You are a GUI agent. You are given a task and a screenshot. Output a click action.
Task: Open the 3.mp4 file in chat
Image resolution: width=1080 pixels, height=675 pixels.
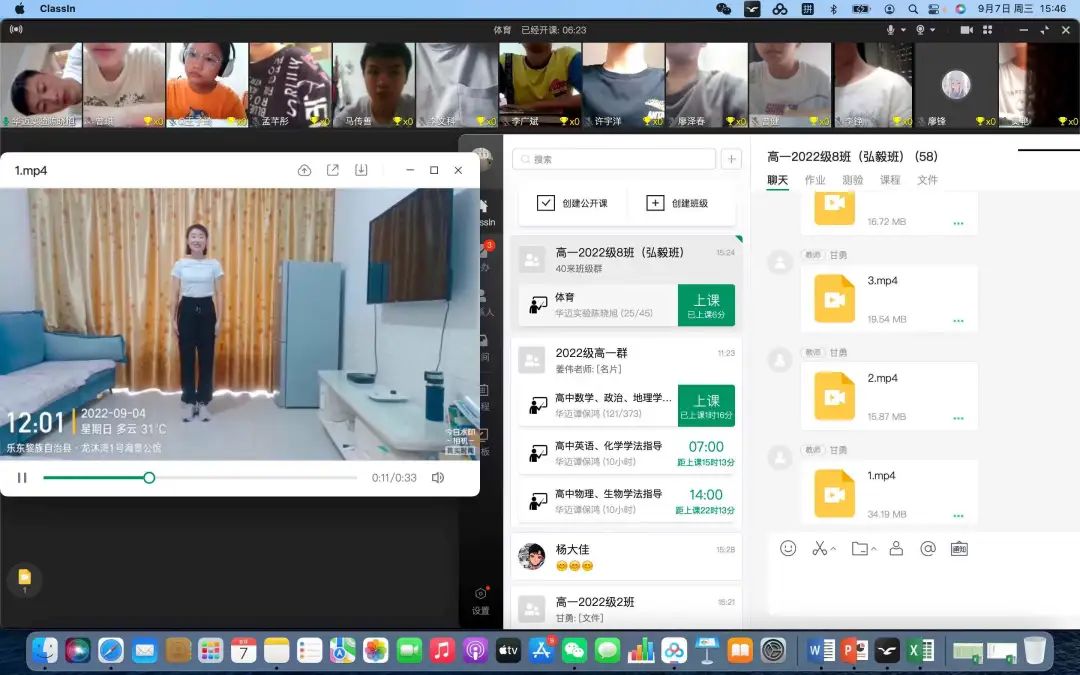point(834,297)
